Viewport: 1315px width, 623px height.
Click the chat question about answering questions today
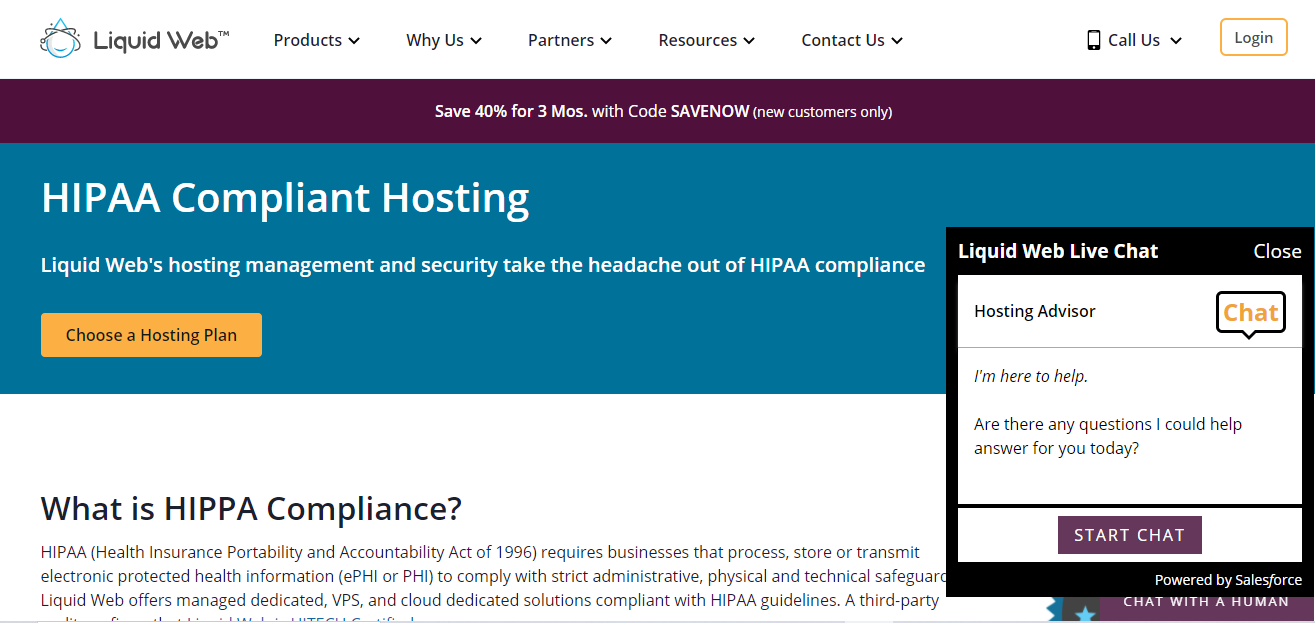1108,436
